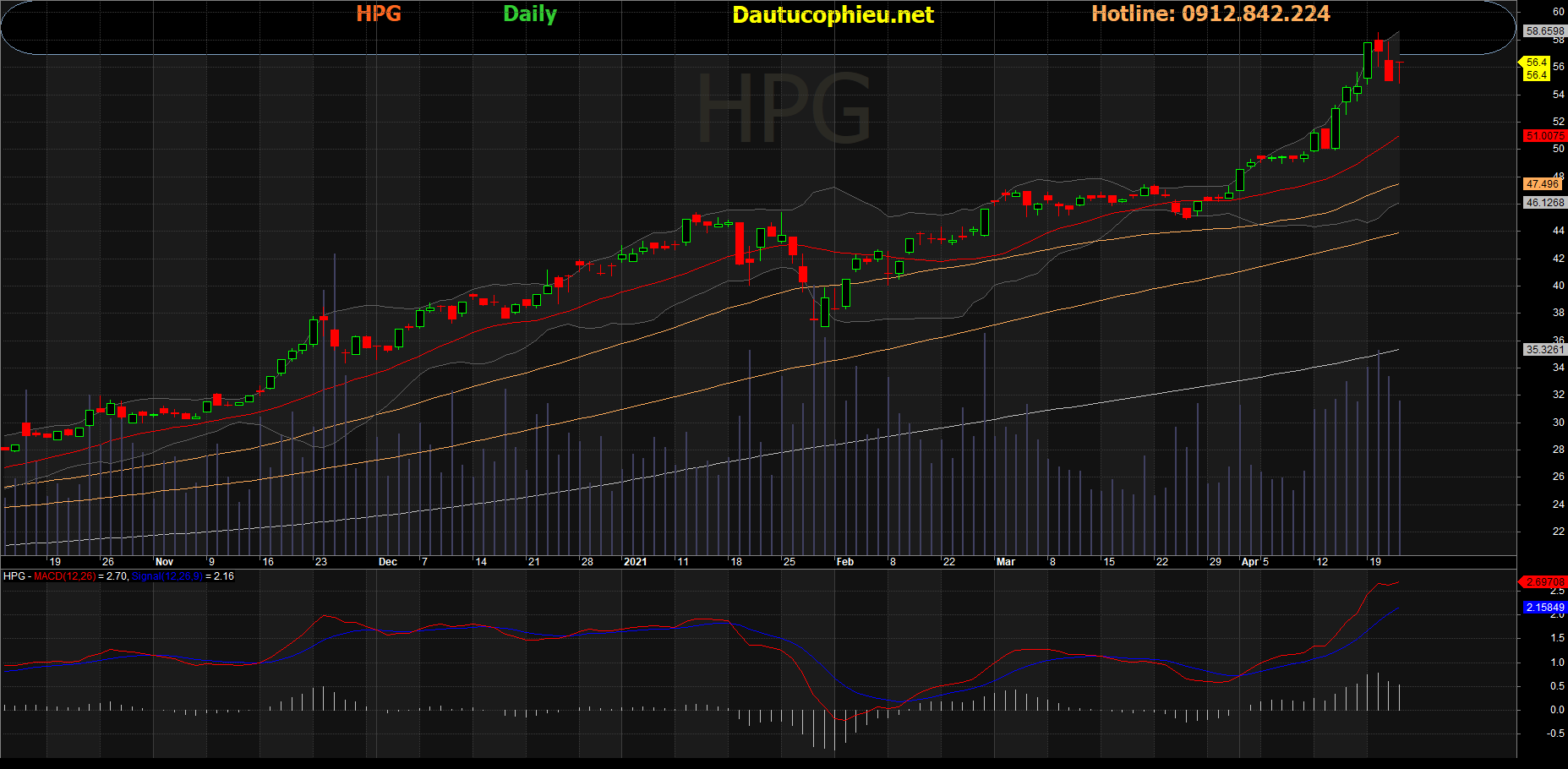Click the Dec marker on the date axis

point(387,562)
